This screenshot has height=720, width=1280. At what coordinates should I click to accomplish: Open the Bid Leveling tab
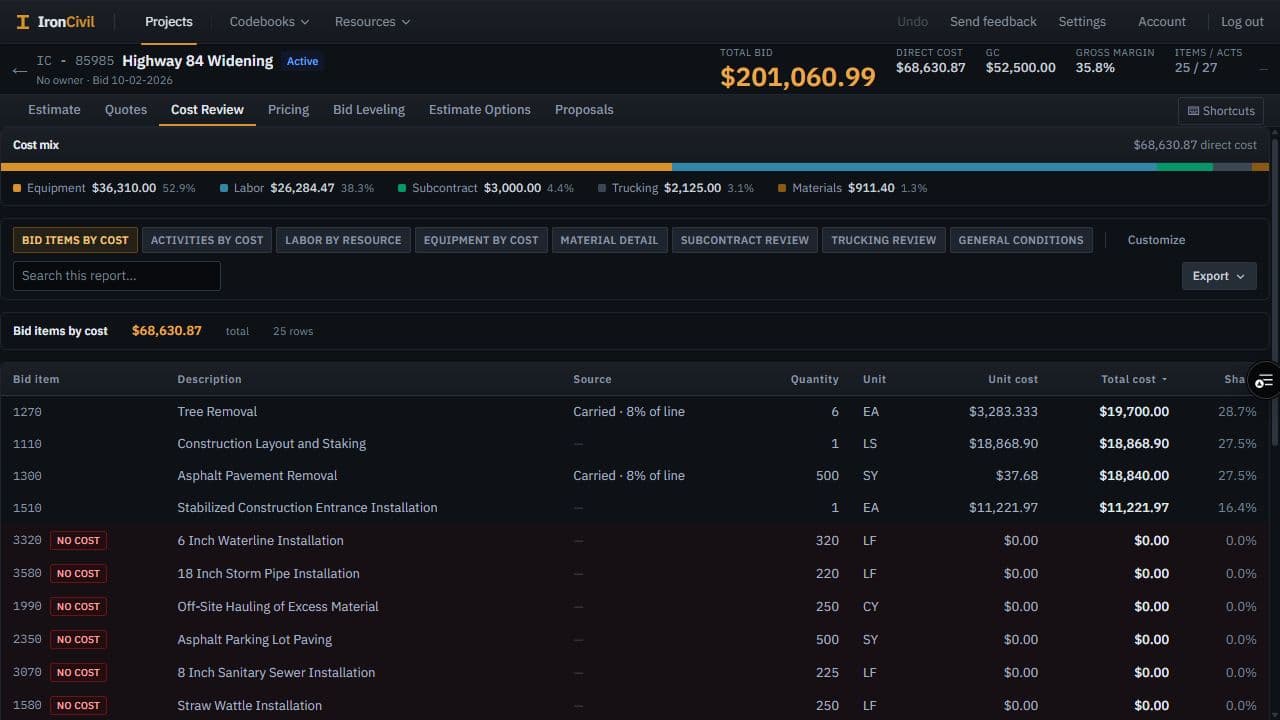point(369,110)
